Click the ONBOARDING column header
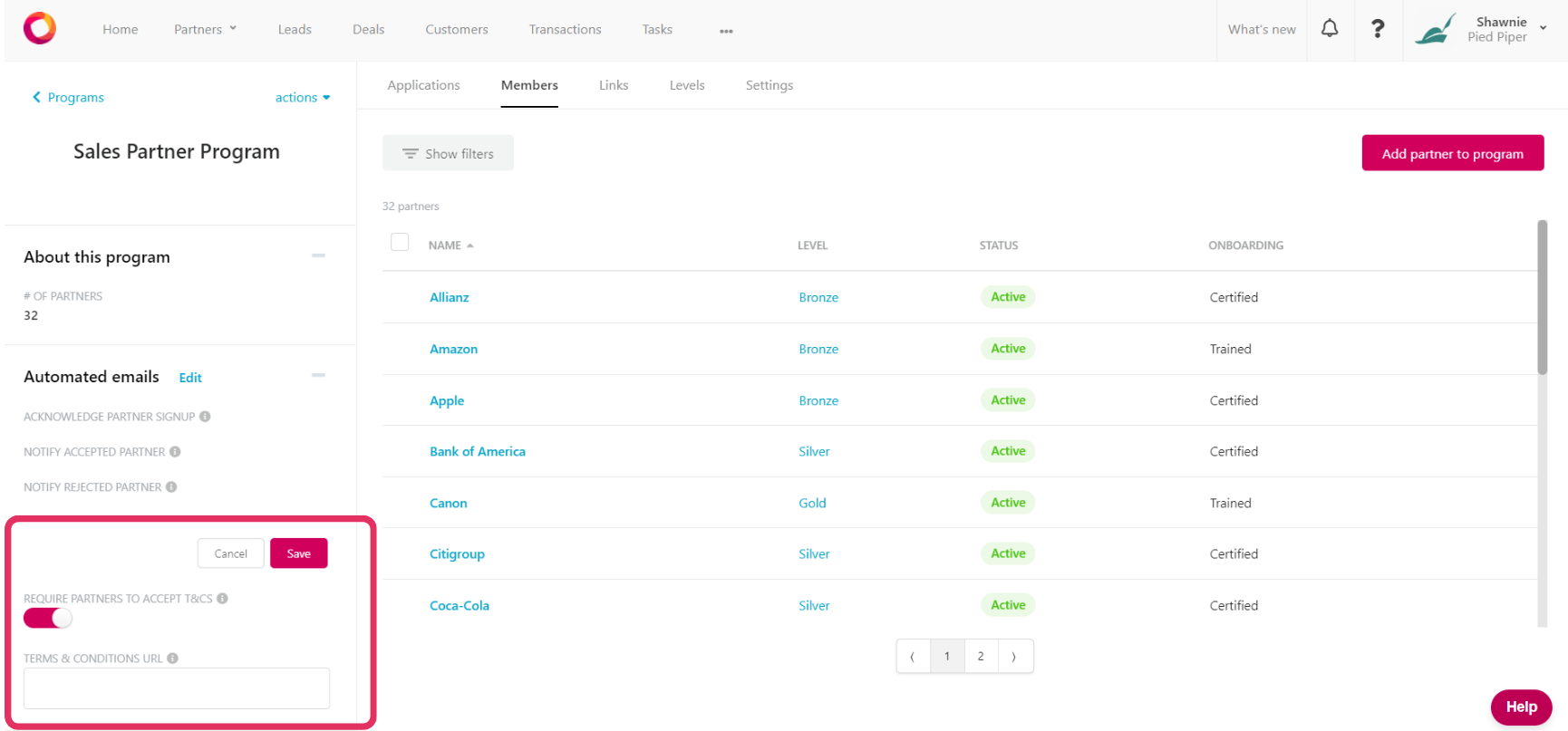The image size is (1568, 731). pyautogui.click(x=1245, y=245)
